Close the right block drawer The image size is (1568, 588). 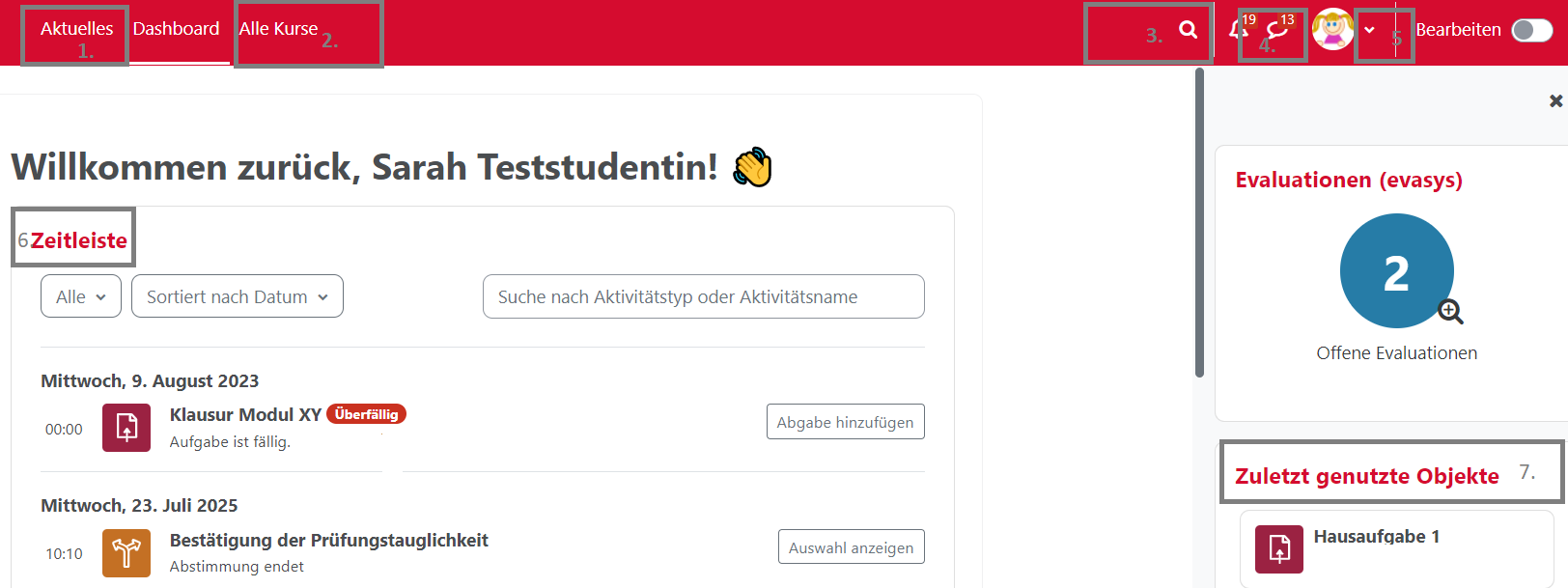pyautogui.click(x=1555, y=100)
